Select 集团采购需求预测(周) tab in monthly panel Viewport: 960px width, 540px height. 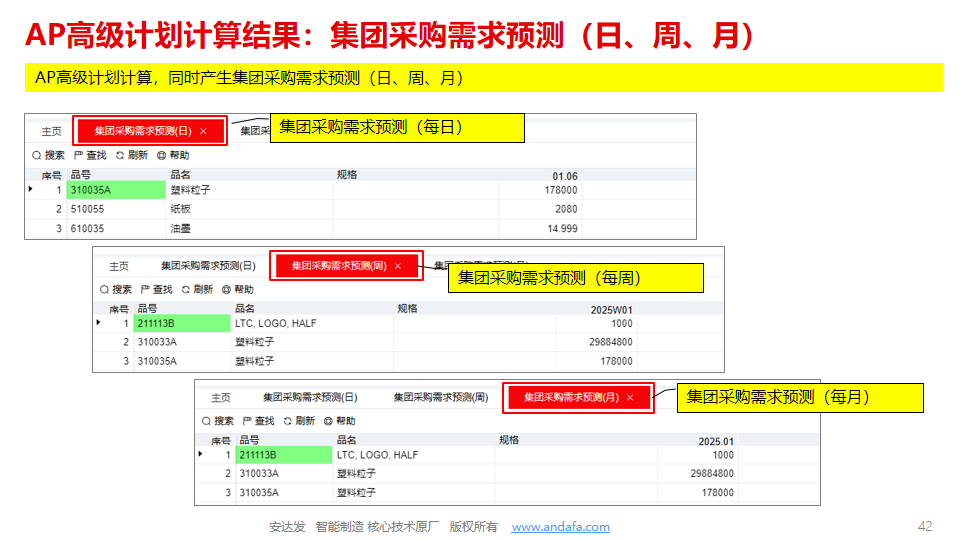(x=440, y=397)
